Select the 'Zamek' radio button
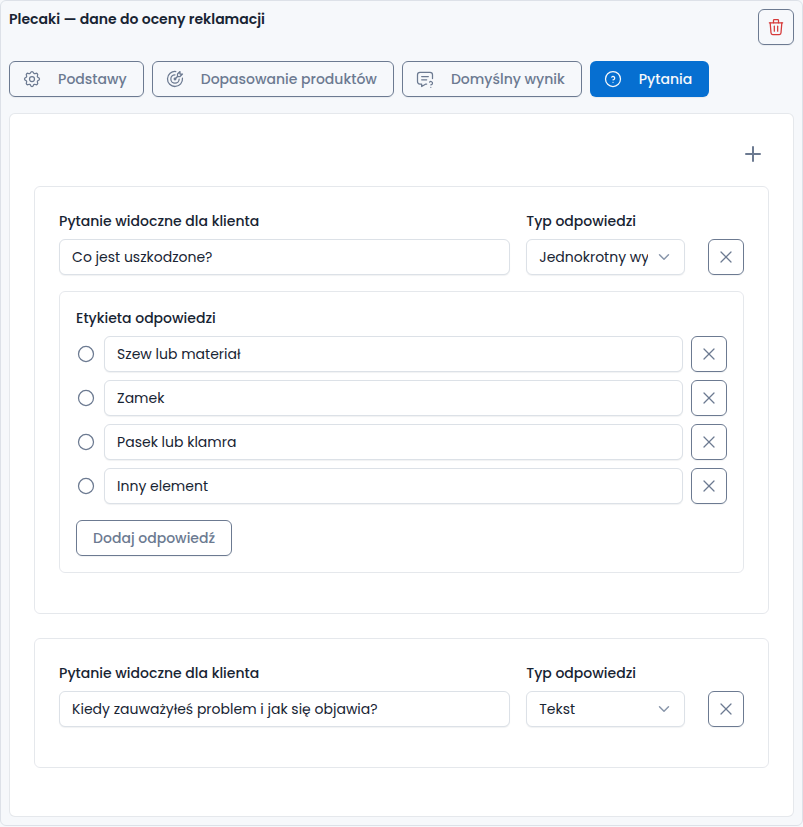The width and height of the screenshot is (803, 827). (x=86, y=398)
